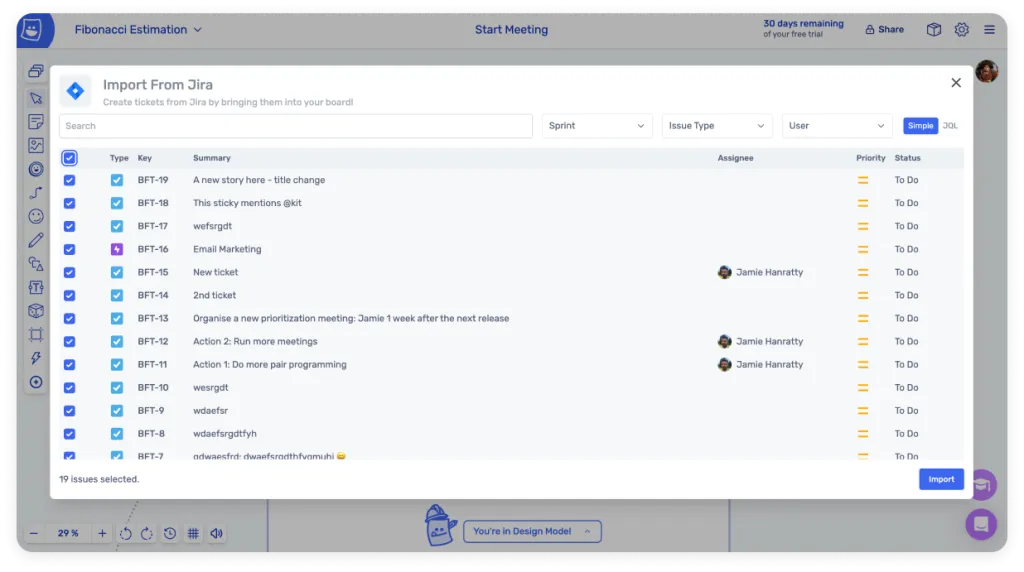Click the version history clock icon
This screenshot has height=572, width=1024.
point(170,534)
